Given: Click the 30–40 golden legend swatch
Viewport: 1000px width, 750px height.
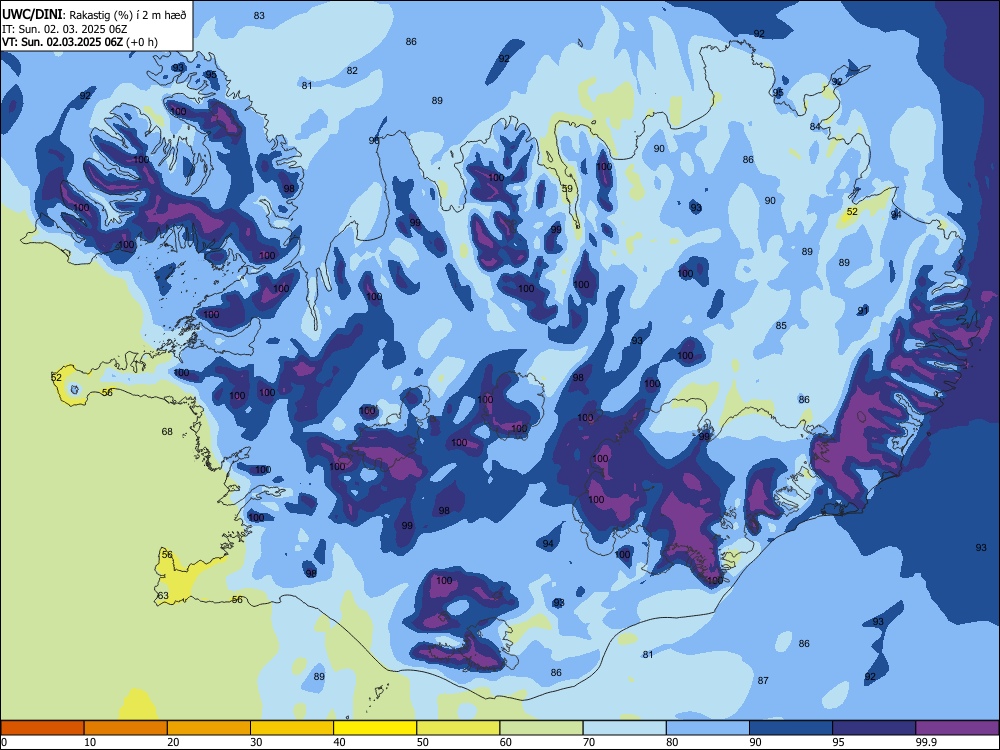Looking at the screenshot, I should 292,728.
